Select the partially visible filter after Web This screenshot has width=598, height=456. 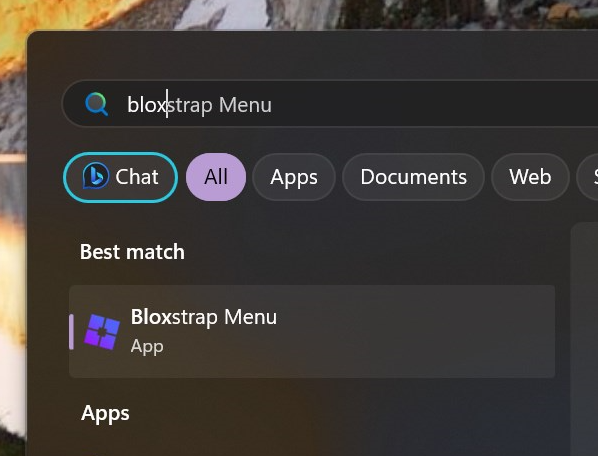pyautogui.click(x=588, y=177)
